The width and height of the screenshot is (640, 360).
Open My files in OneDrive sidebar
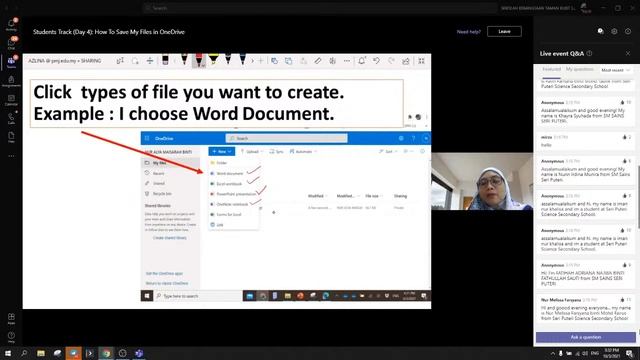(170, 163)
